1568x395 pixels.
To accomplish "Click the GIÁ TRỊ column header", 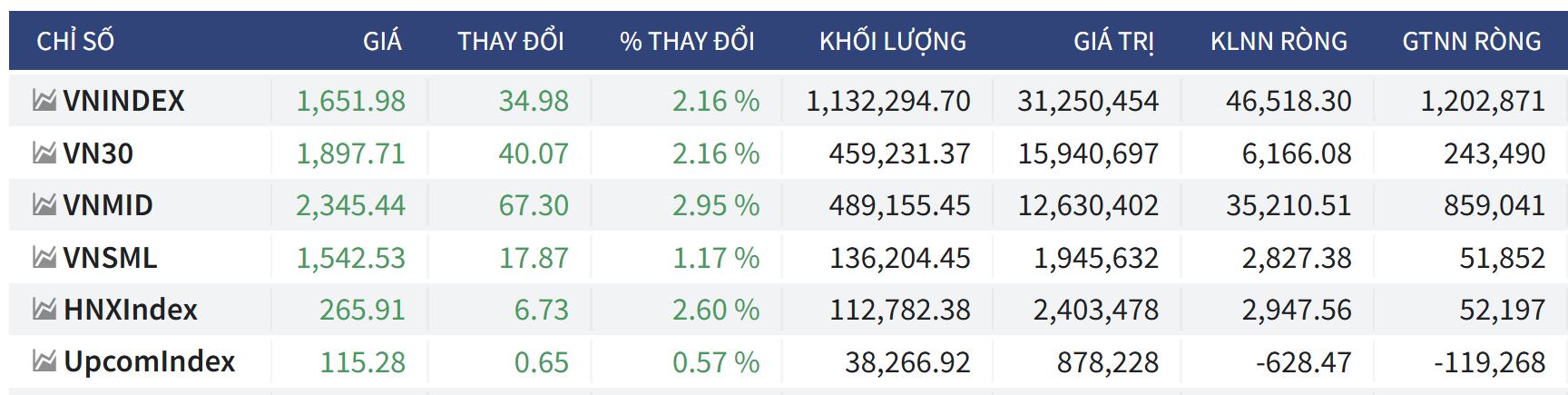I will [x=1113, y=41].
